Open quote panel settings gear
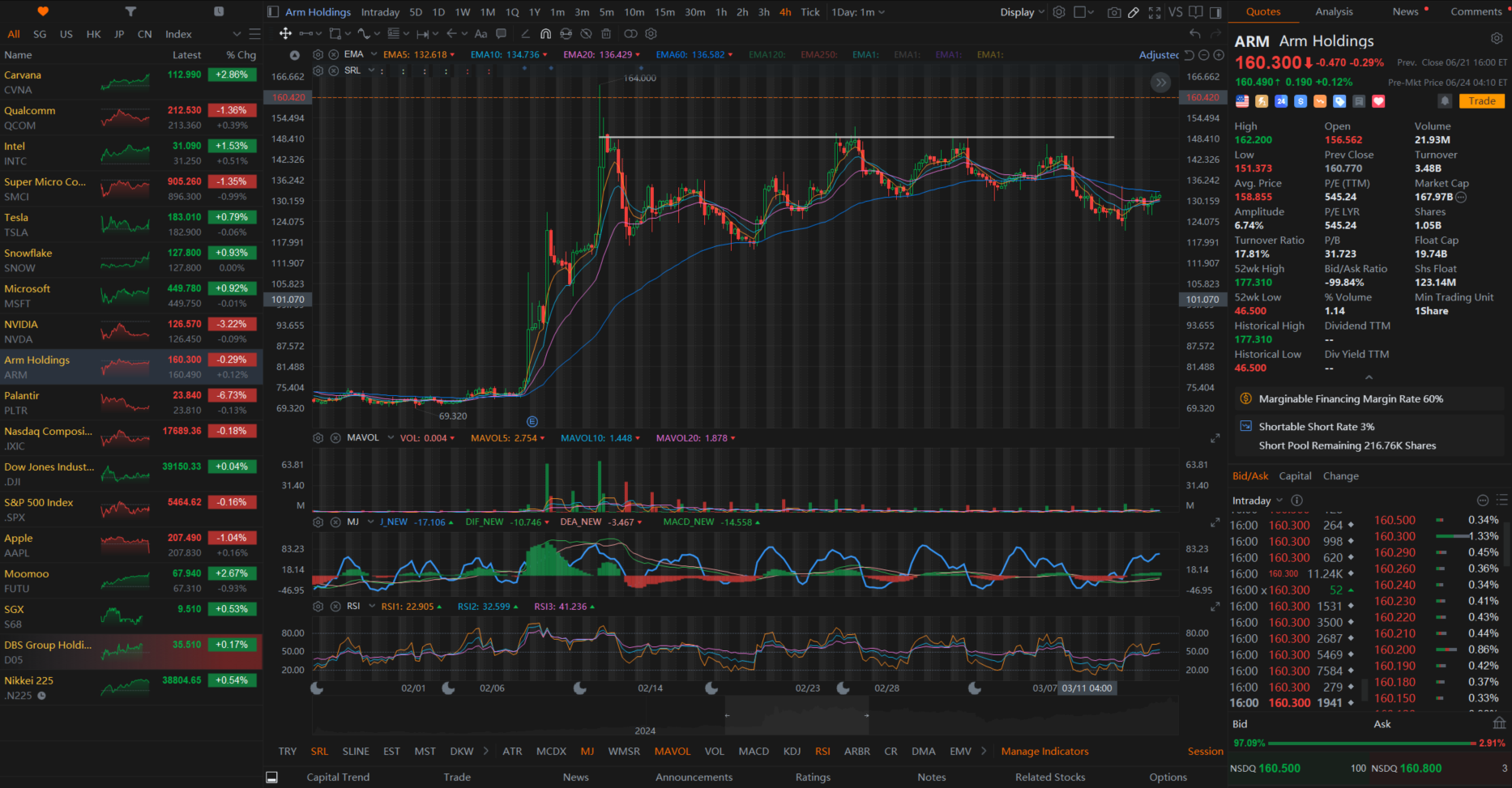Screen dimensions: 1512x788 (x=1497, y=39)
